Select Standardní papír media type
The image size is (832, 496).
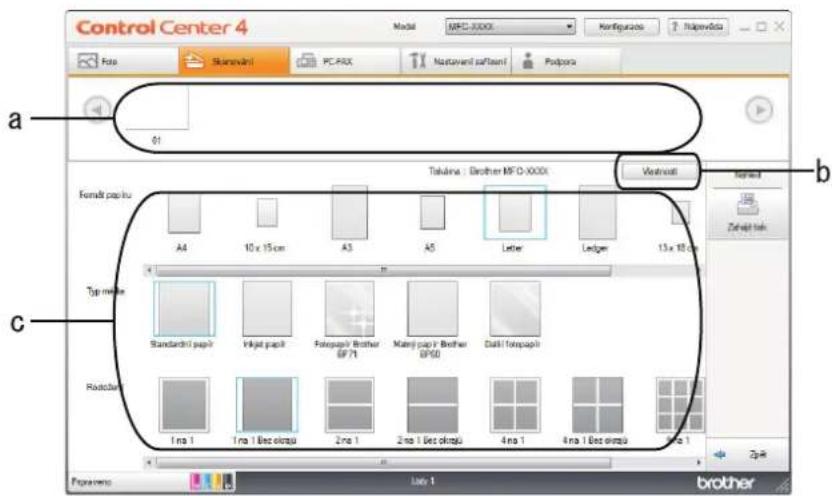[184, 309]
